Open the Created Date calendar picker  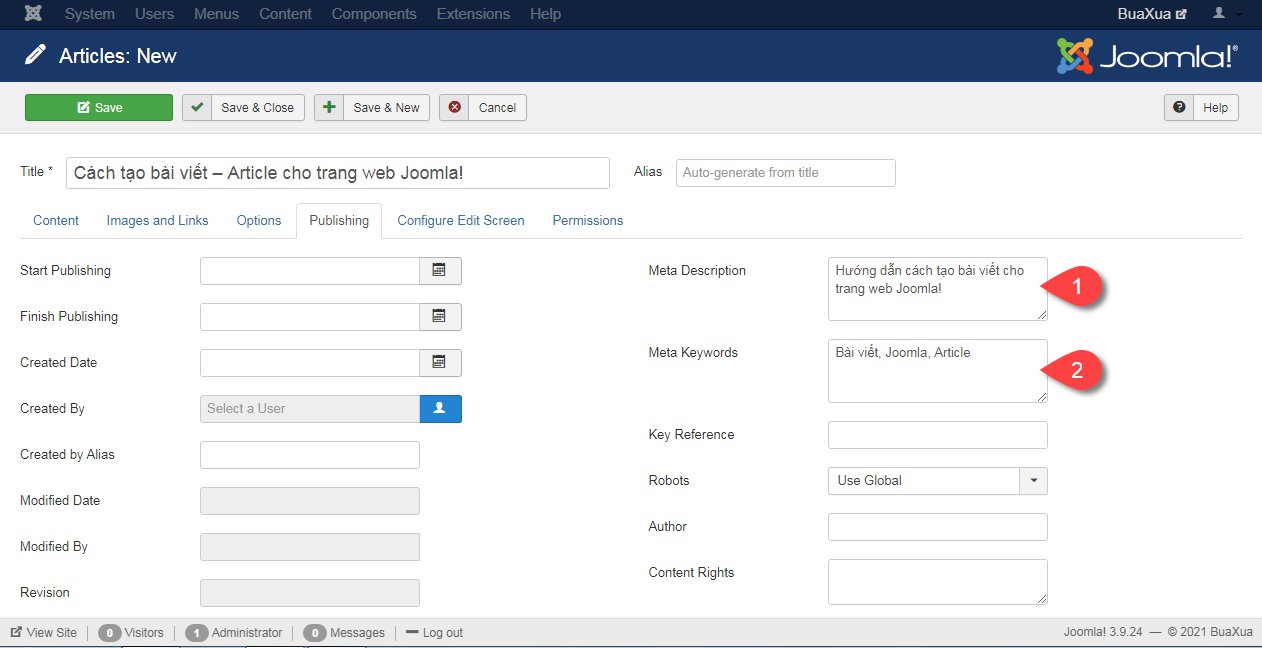tap(440, 363)
